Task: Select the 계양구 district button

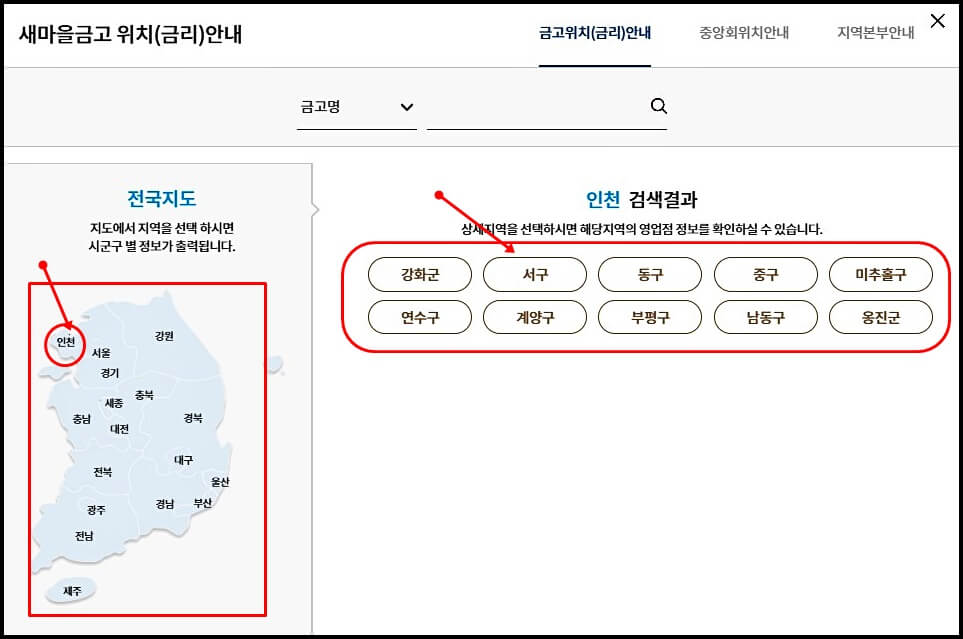Action: click(535, 317)
